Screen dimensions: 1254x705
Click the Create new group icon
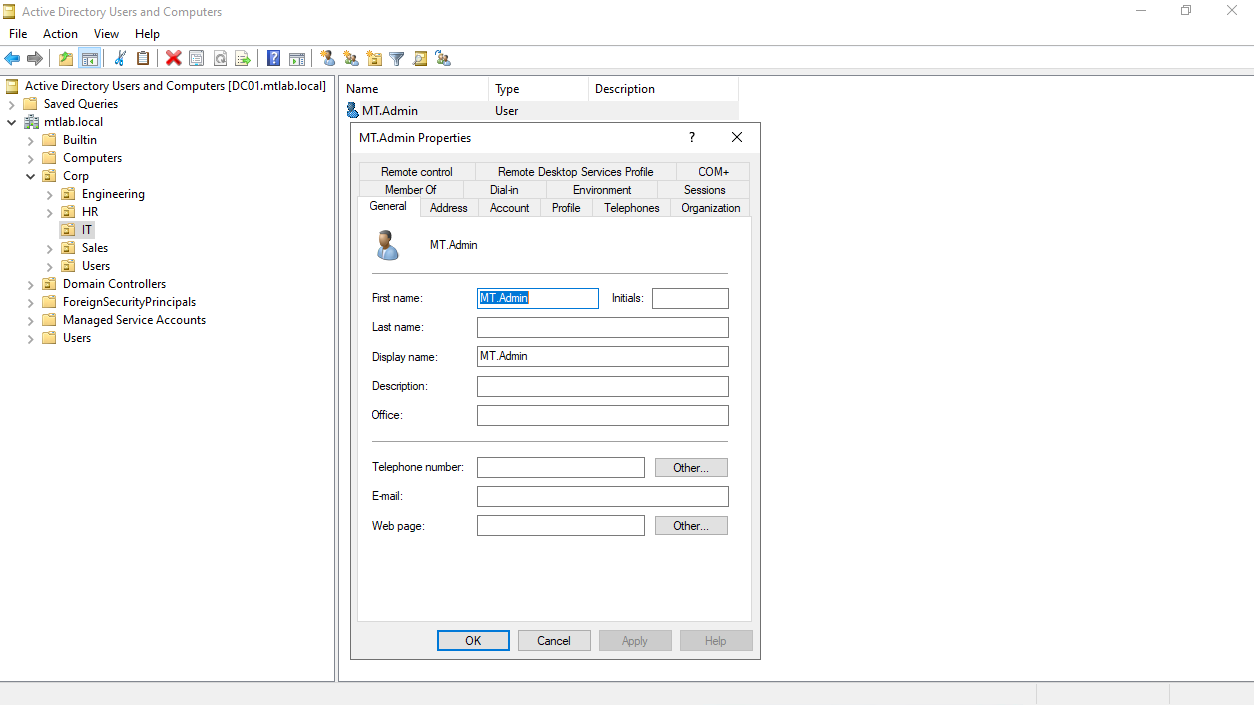351,58
